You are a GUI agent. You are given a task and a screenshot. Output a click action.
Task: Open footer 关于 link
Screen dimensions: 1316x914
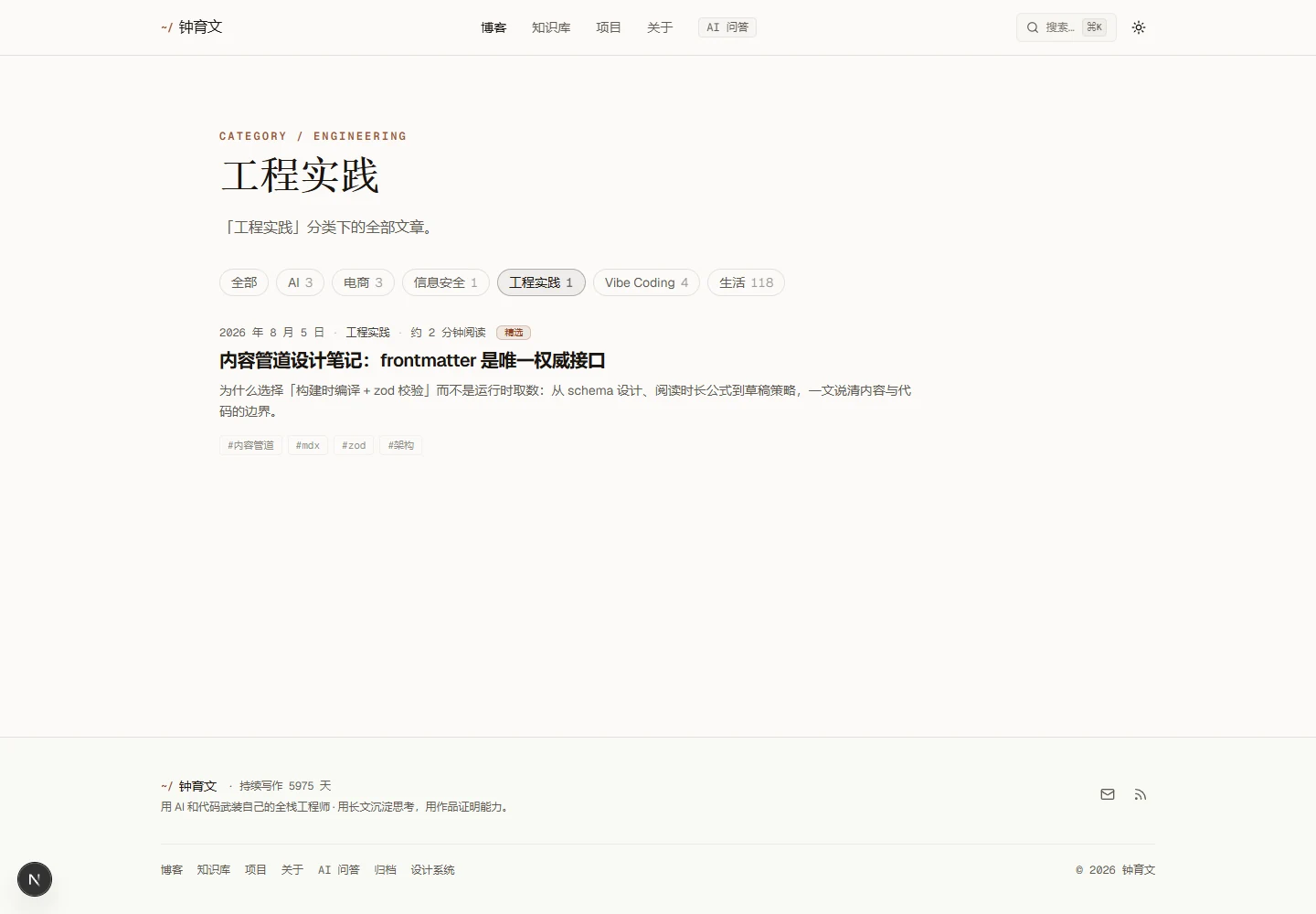(292, 870)
